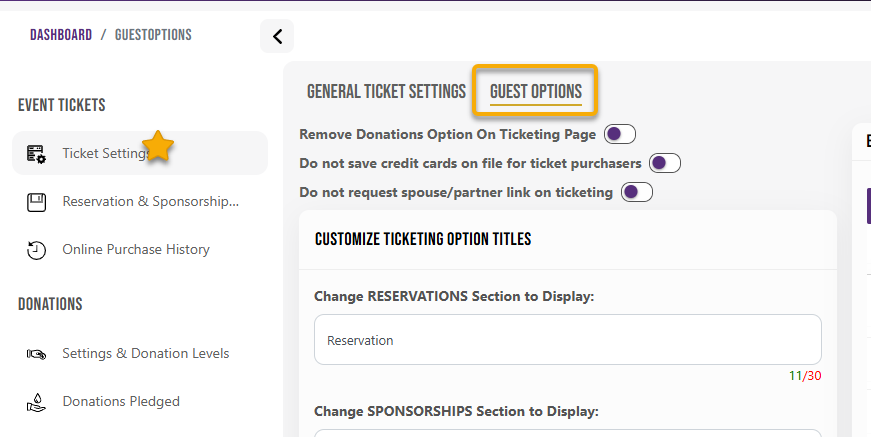The width and height of the screenshot is (871, 437).
Task: Click the Reservation & Sponsorship save icon
Action: pos(36,202)
